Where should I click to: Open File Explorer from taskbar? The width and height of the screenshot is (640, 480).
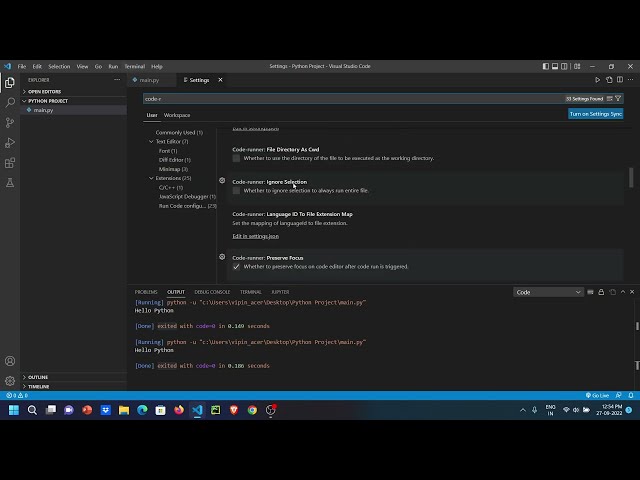[124, 410]
